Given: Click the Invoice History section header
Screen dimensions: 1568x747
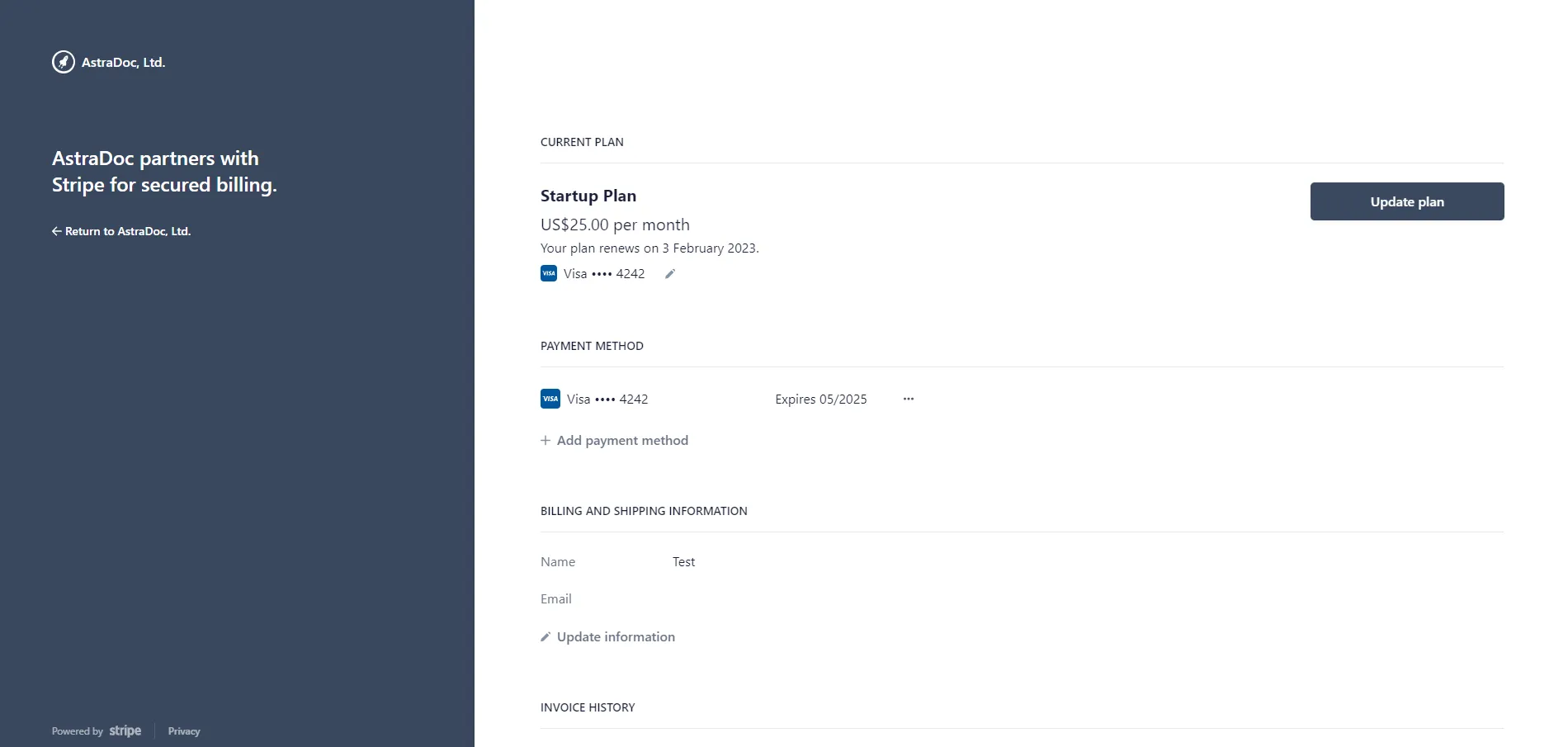Looking at the screenshot, I should click(x=587, y=707).
